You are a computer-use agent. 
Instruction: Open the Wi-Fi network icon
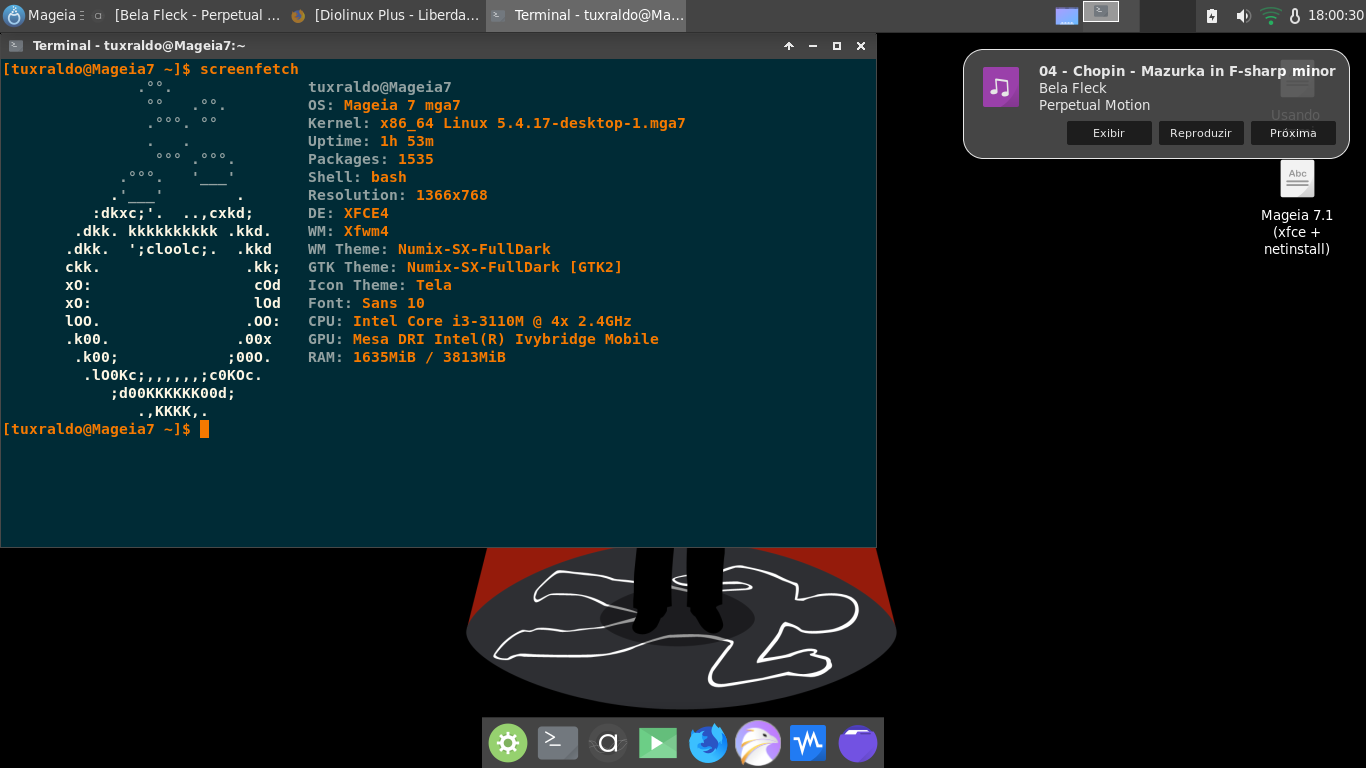pyautogui.click(x=1270, y=16)
